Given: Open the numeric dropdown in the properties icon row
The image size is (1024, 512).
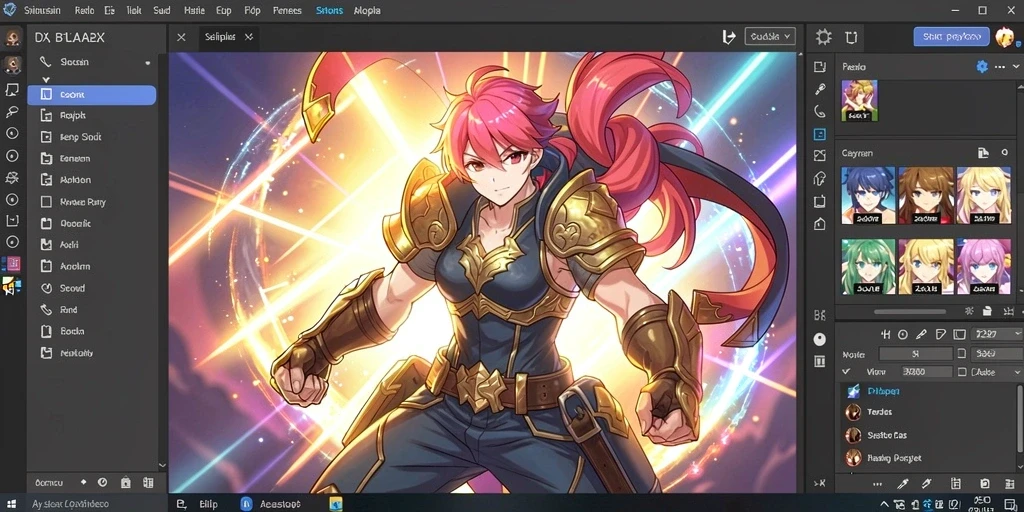Looking at the screenshot, I should [x=996, y=334].
